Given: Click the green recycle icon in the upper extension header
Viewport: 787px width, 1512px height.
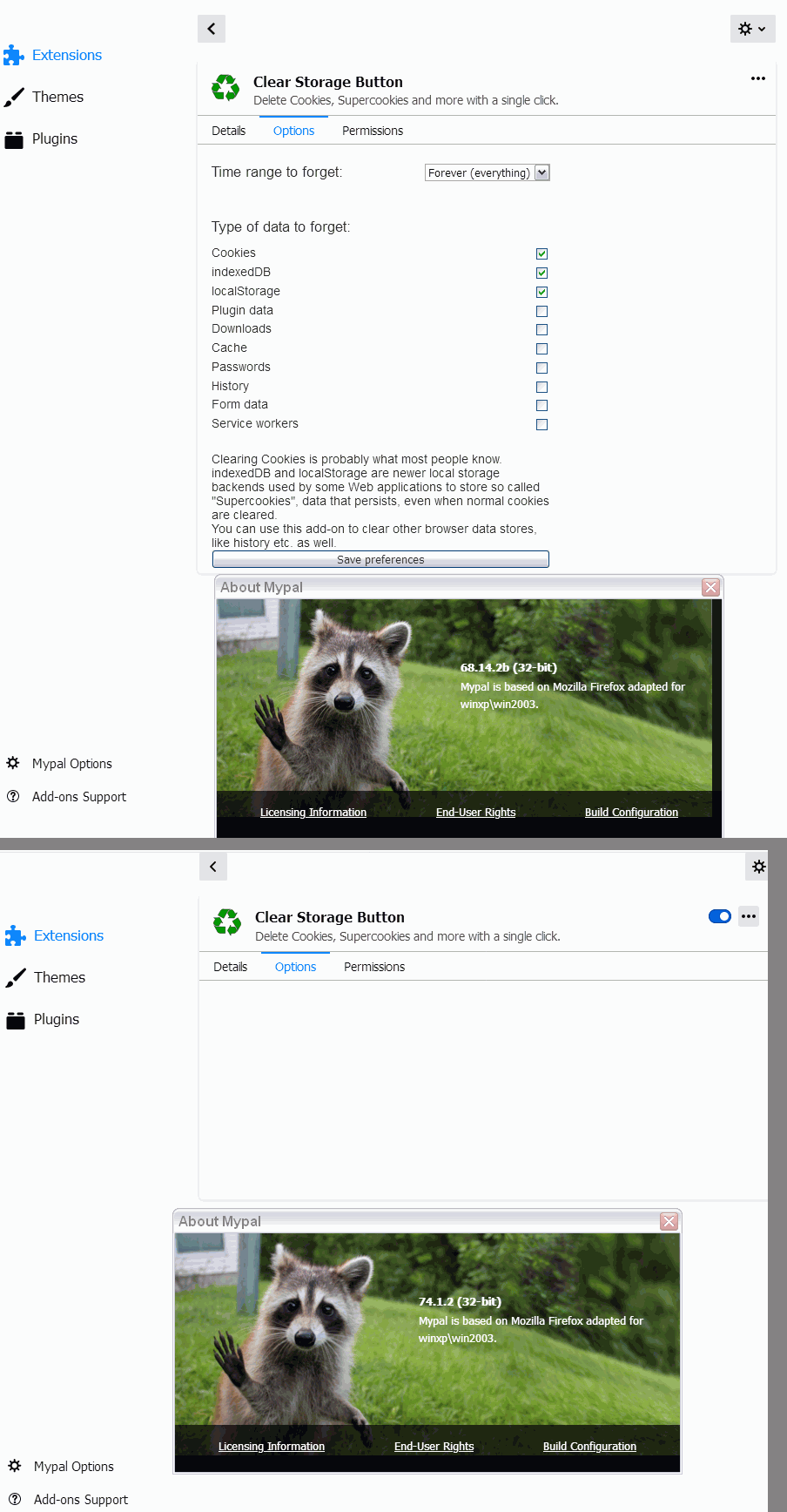Looking at the screenshot, I should tap(225, 88).
